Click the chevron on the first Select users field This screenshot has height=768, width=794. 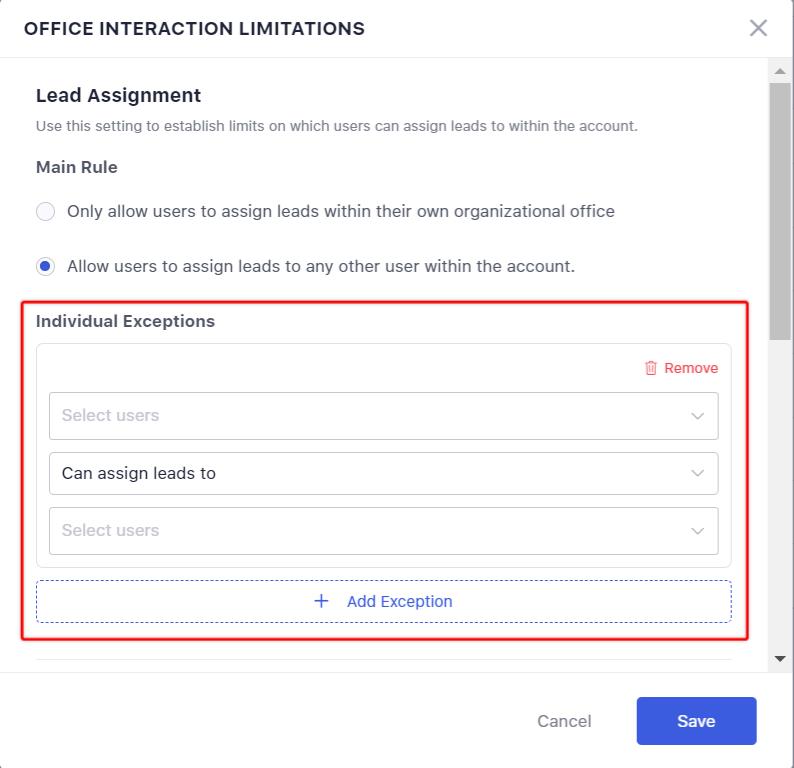(698, 416)
